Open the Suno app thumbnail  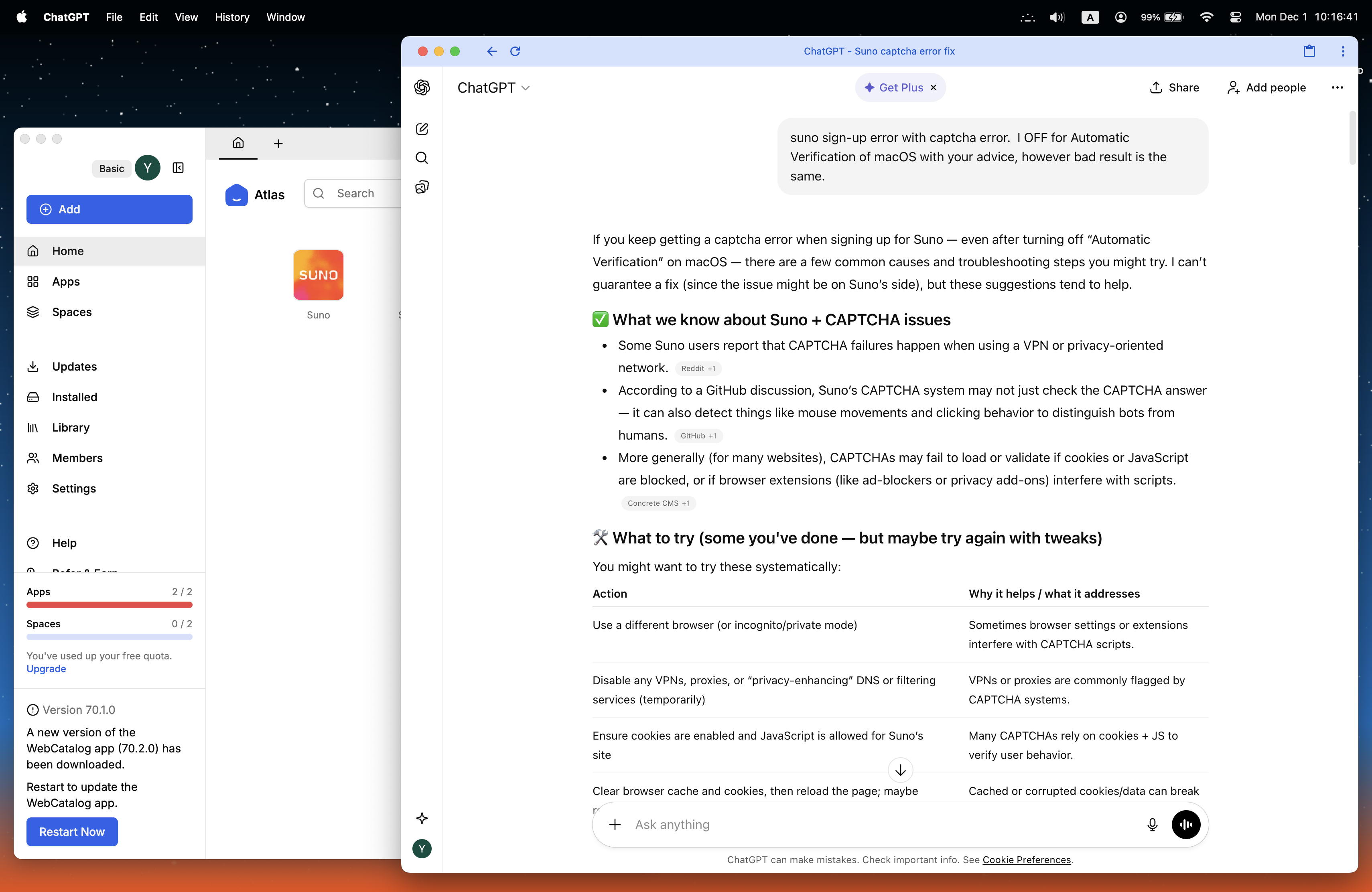[318, 275]
